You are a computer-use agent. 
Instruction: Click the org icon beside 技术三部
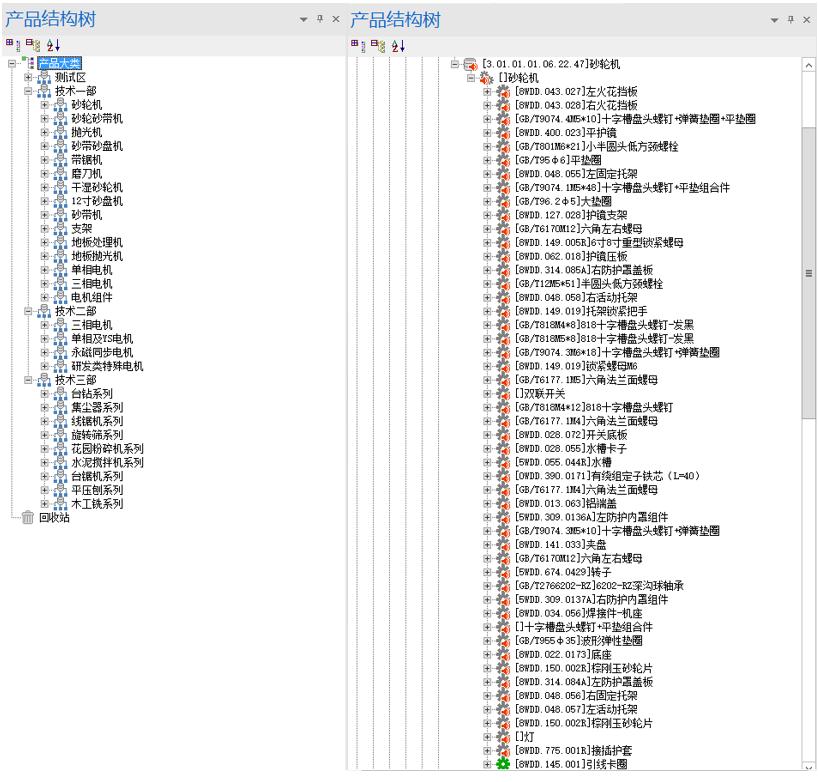coord(44,380)
